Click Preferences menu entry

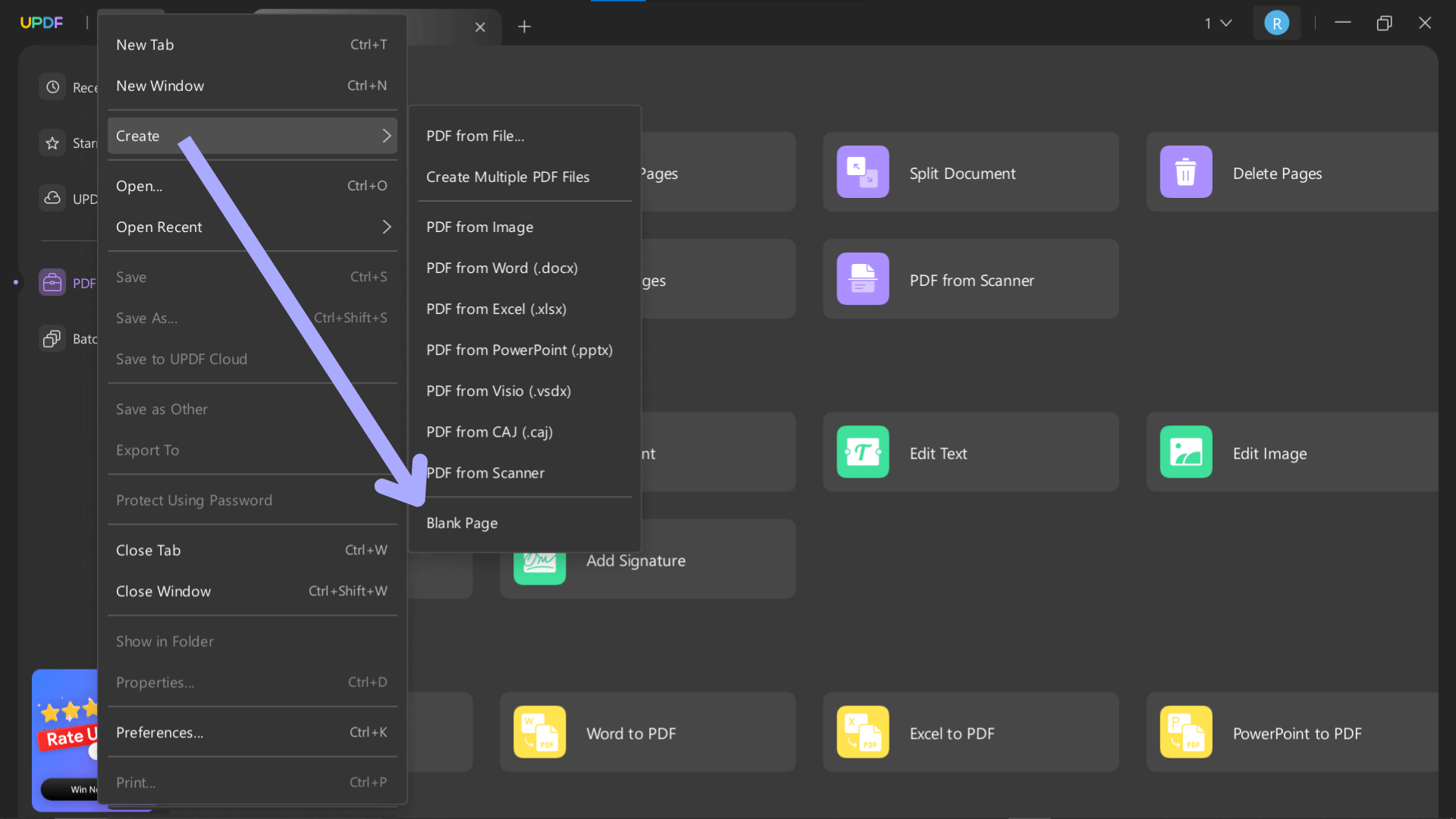pos(159,733)
